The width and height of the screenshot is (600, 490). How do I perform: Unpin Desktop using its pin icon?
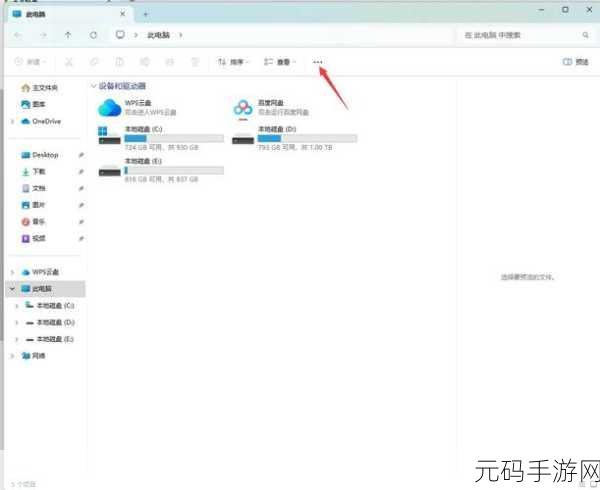(81, 155)
